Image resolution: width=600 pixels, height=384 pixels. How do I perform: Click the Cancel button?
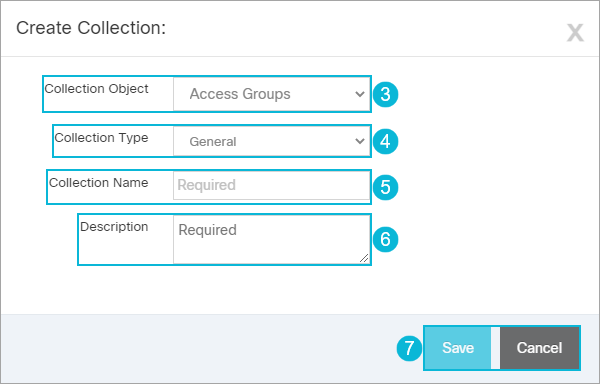(x=539, y=348)
